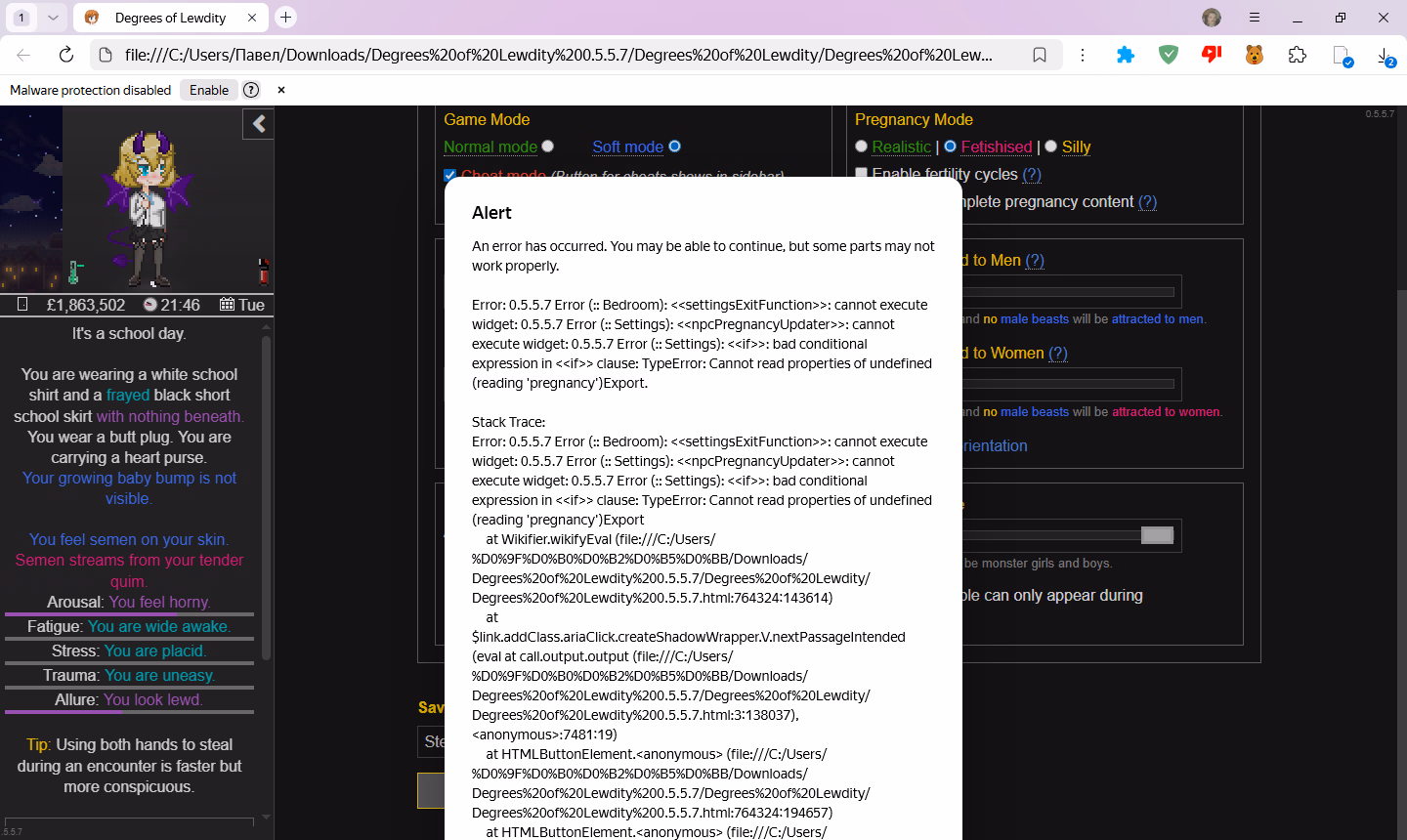1407x840 pixels.
Task: Click the browser address bar URL
Action: [x=557, y=55]
